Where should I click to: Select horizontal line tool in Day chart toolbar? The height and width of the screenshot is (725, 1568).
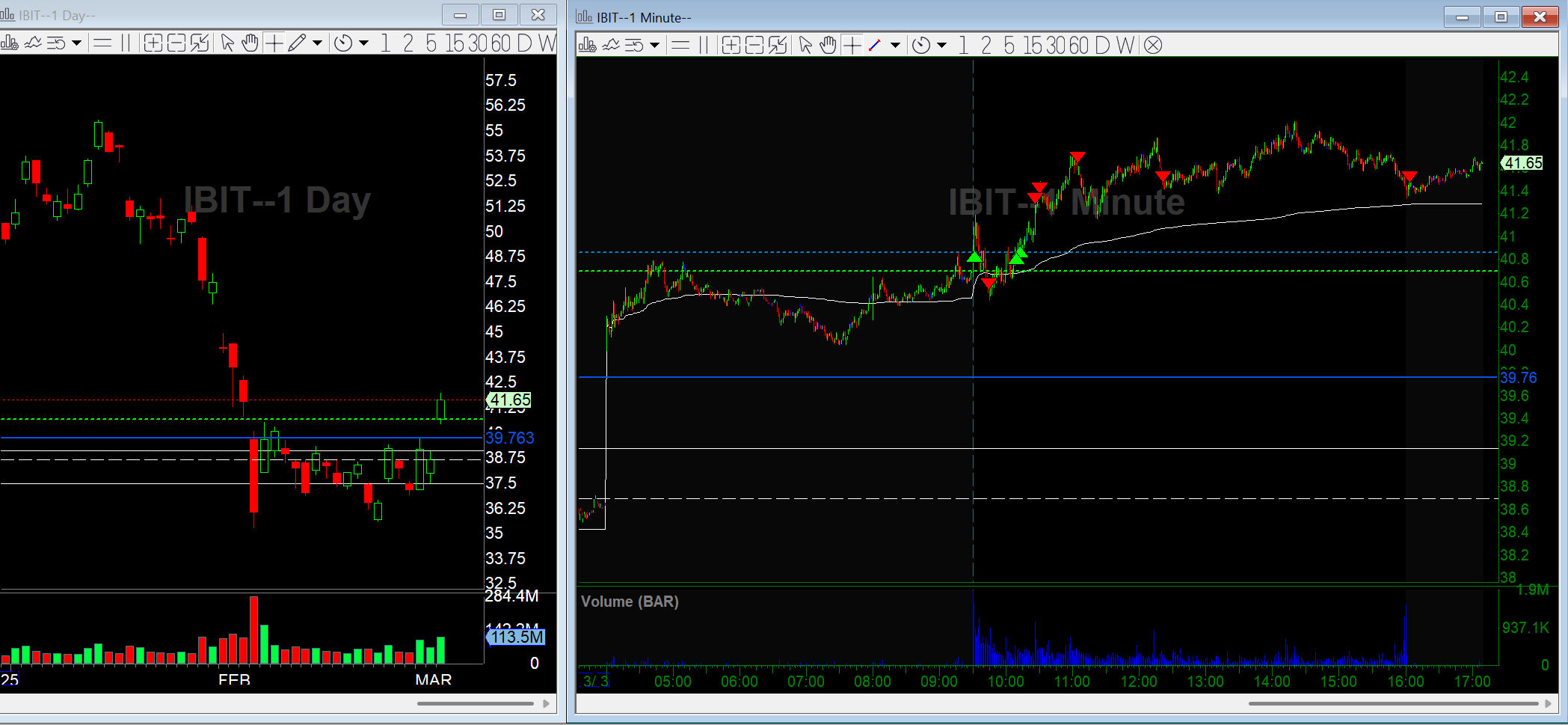pyautogui.click(x=102, y=43)
